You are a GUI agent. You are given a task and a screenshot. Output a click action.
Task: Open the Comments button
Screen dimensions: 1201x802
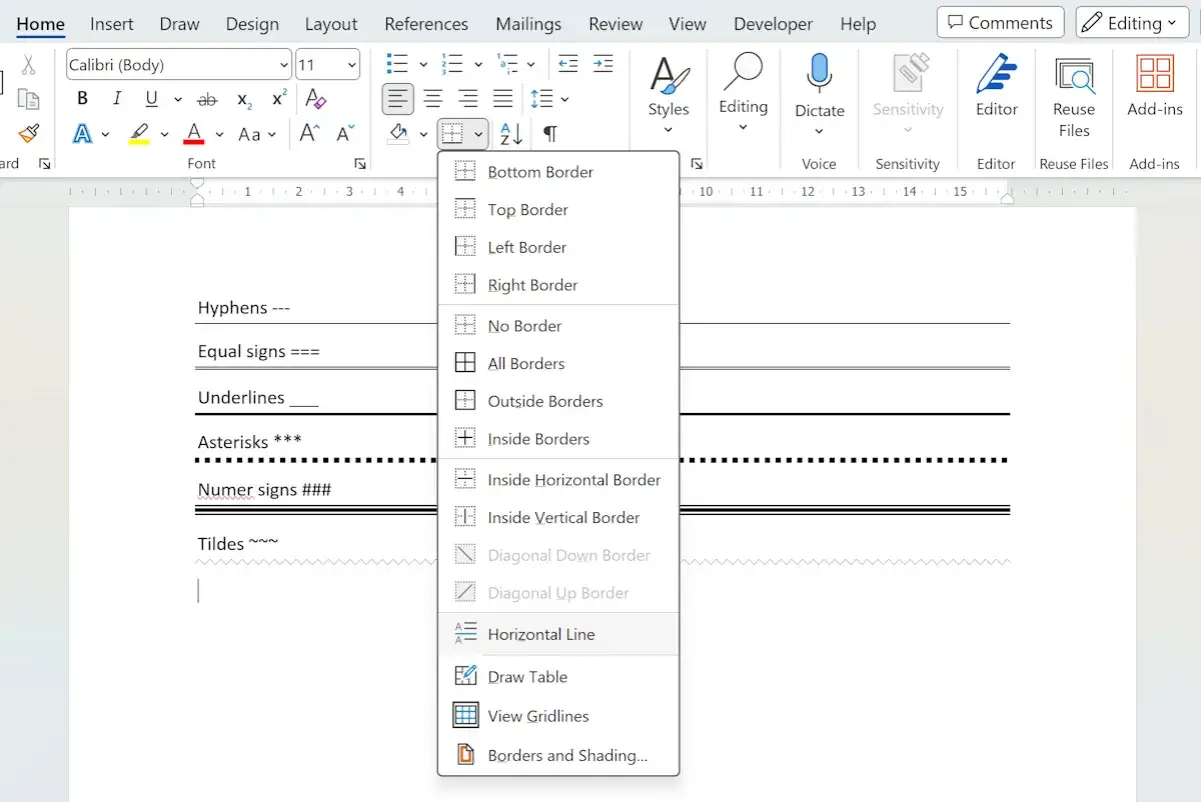1000,22
